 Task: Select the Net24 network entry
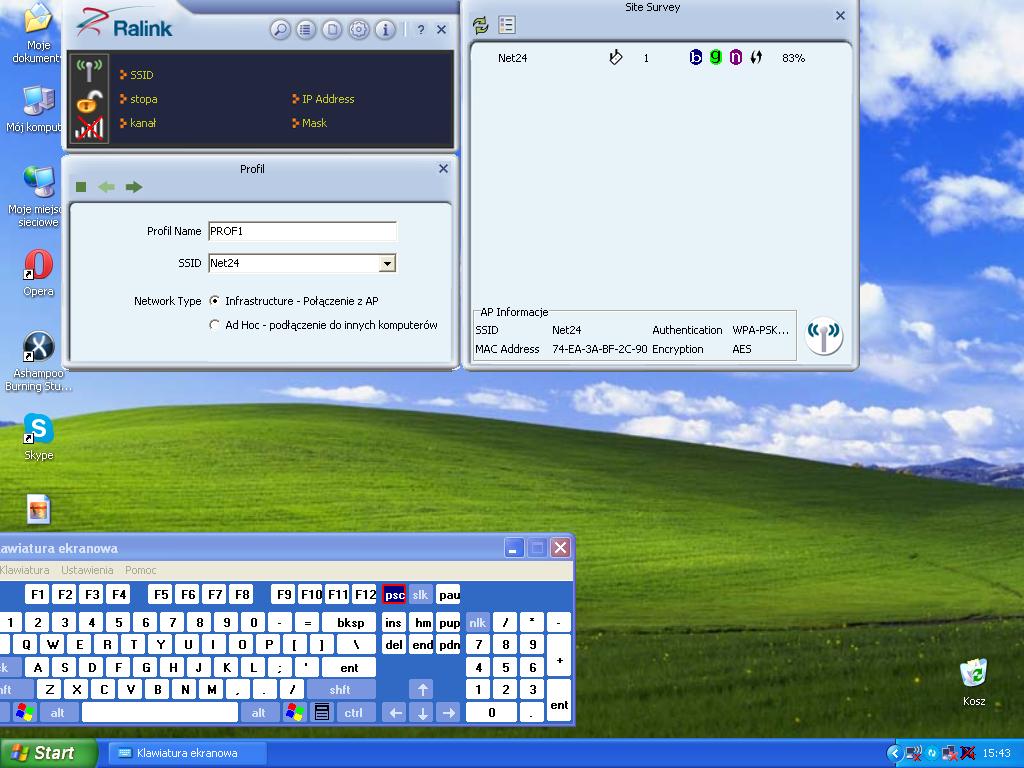click(x=661, y=58)
